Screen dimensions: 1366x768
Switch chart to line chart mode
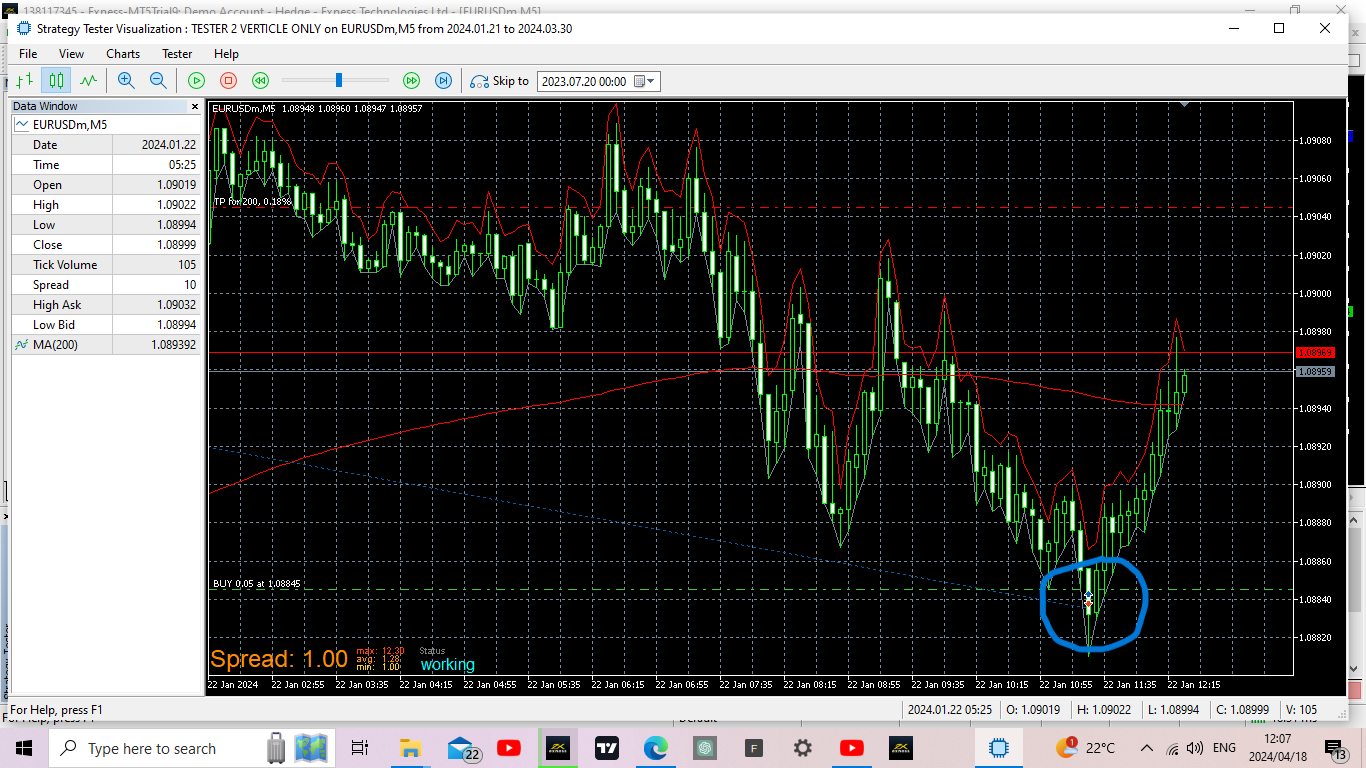coord(89,81)
